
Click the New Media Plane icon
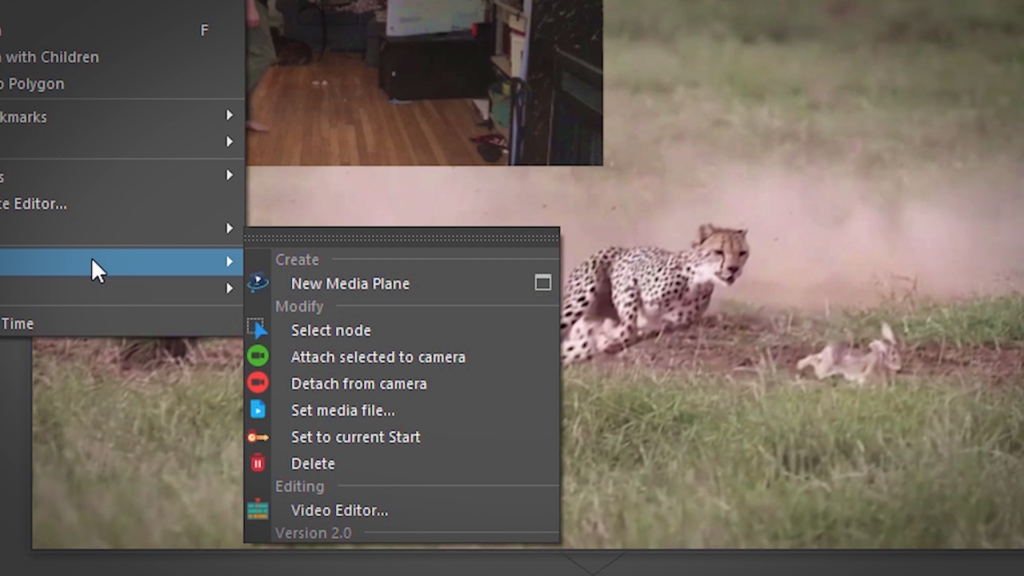pos(258,282)
